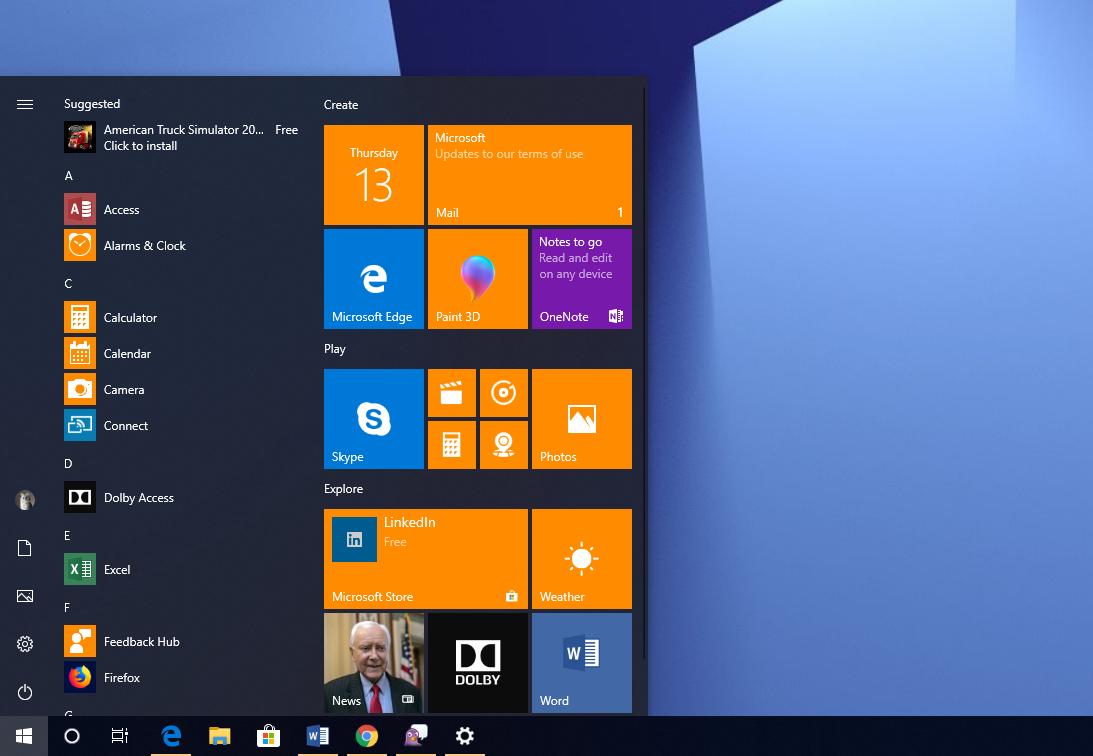Image resolution: width=1093 pixels, height=756 pixels.
Task: Open Calendar from the app list
Action: pos(181,354)
